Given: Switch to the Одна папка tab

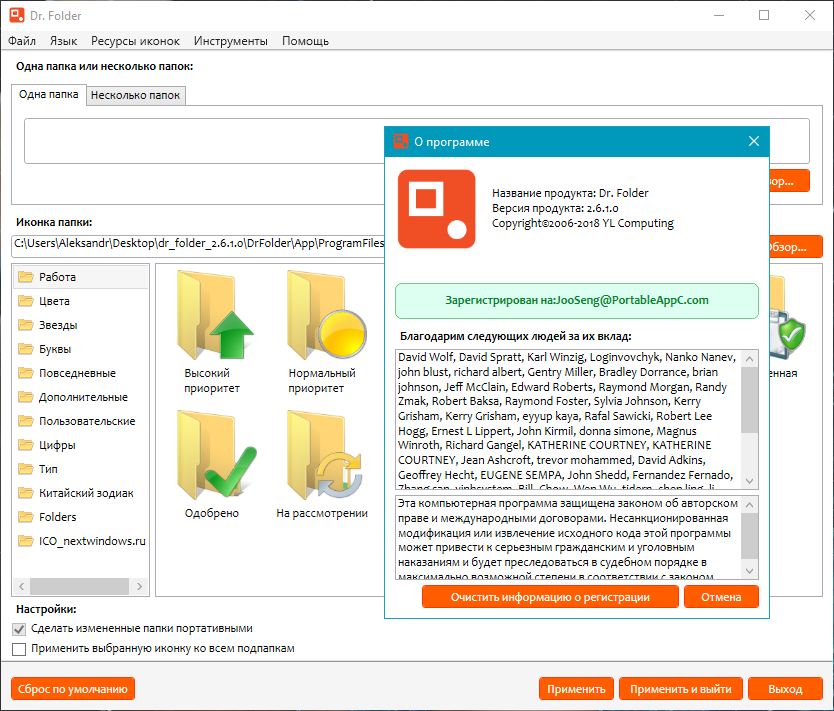Looking at the screenshot, I should [49, 95].
